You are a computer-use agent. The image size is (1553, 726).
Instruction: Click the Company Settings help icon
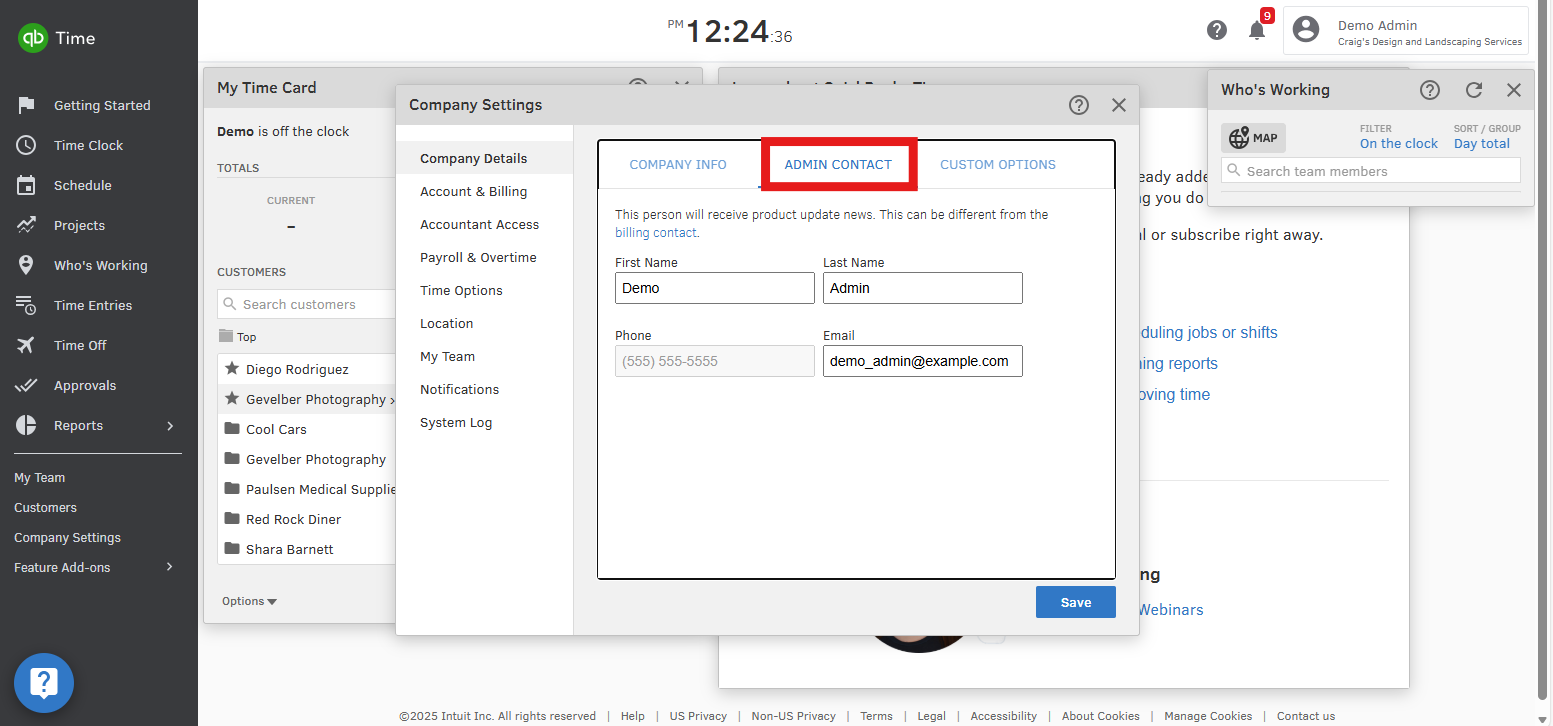pyautogui.click(x=1078, y=105)
